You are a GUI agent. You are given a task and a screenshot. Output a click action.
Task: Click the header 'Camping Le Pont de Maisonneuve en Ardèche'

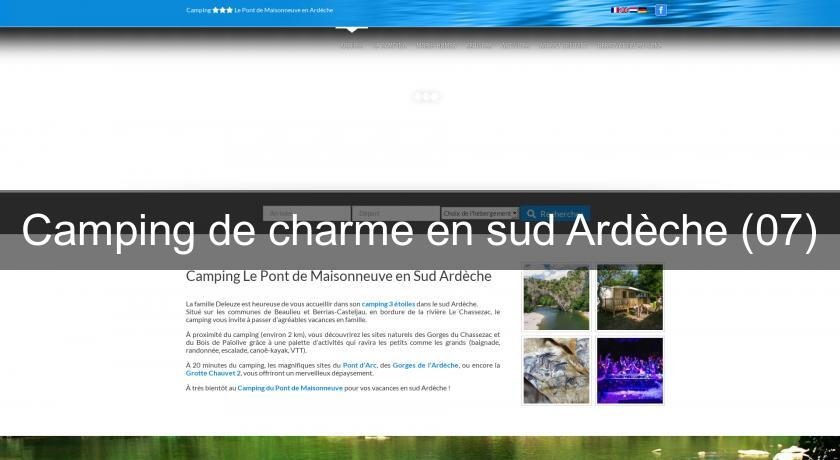coord(260,10)
